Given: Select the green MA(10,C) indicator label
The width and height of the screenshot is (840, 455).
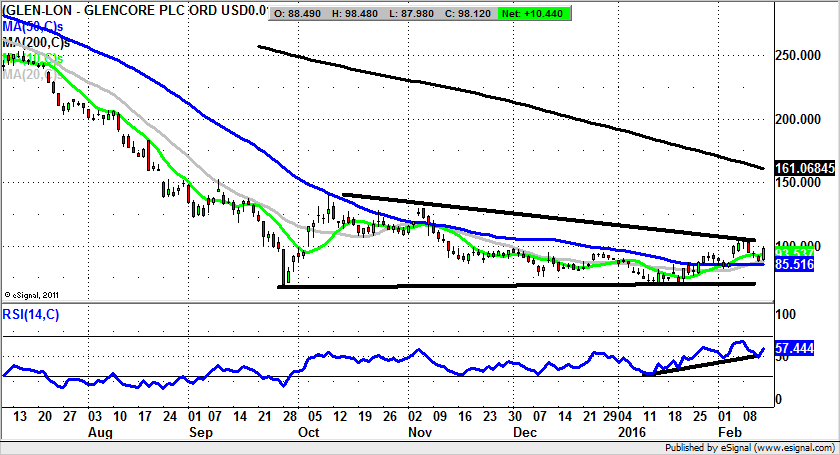Looking at the screenshot, I should click(x=36, y=60).
